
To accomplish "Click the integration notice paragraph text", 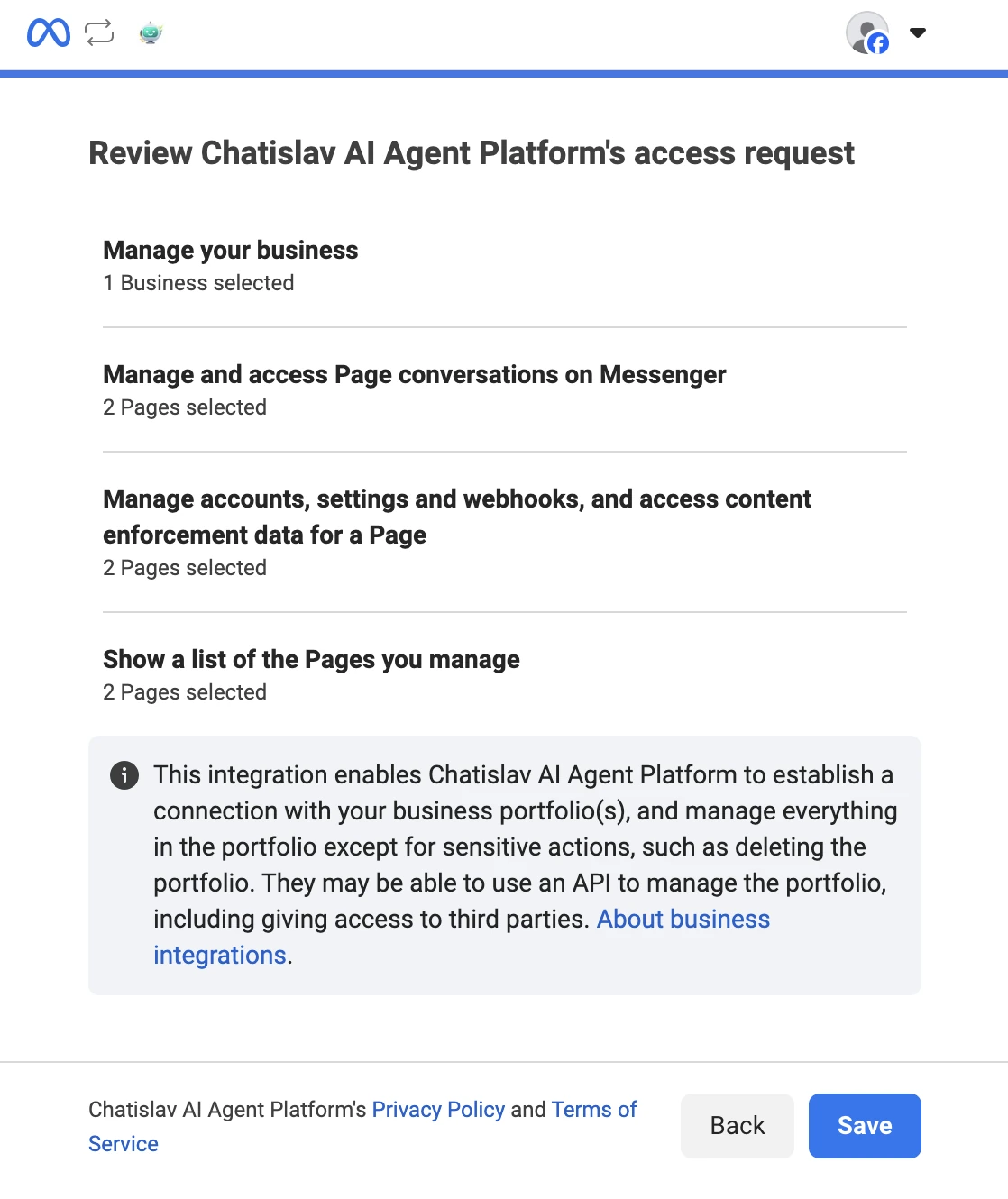I will [x=523, y=847].
